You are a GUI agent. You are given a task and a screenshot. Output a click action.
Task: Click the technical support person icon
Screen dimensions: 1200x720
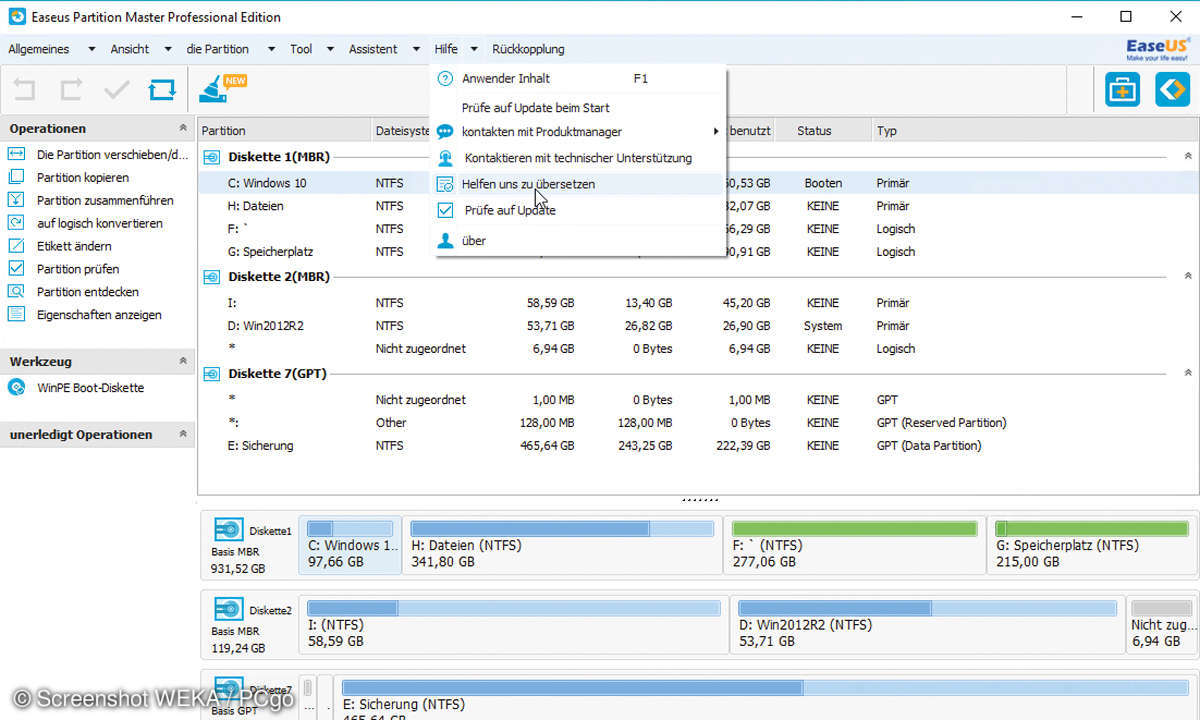(x=446, y=158)
